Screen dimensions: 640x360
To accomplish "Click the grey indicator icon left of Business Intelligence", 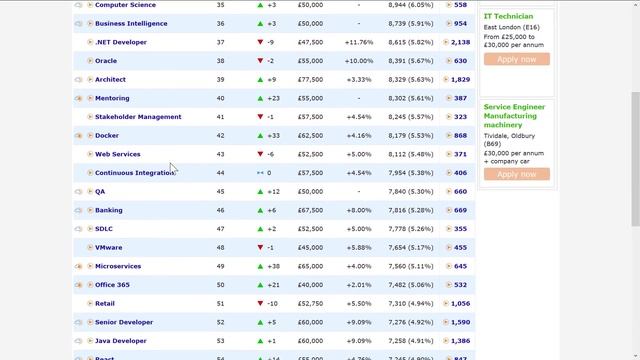I will pyautogui.click(x=78, y=24).
